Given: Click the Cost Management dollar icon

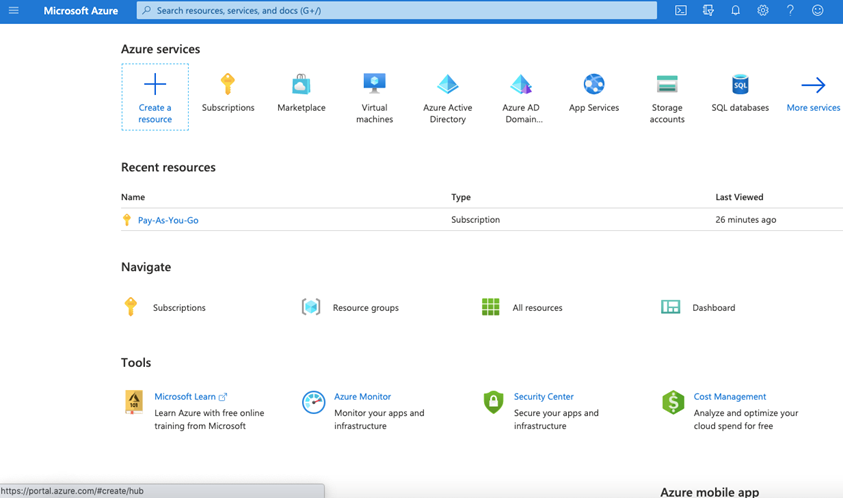Looking at the screenshot, I should (673, 402).
